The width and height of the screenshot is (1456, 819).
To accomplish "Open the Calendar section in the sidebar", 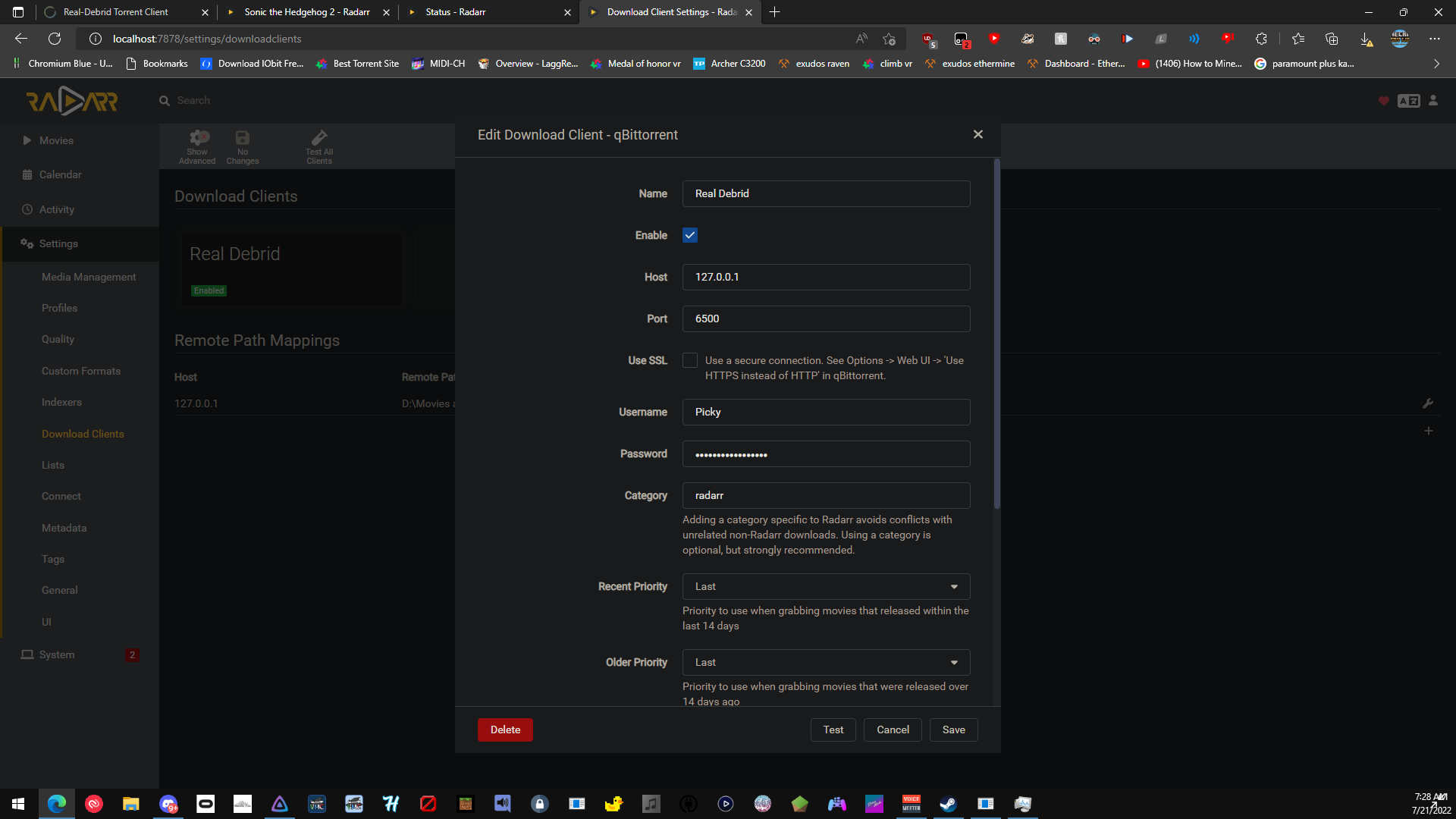I will (x=27, y=174).
